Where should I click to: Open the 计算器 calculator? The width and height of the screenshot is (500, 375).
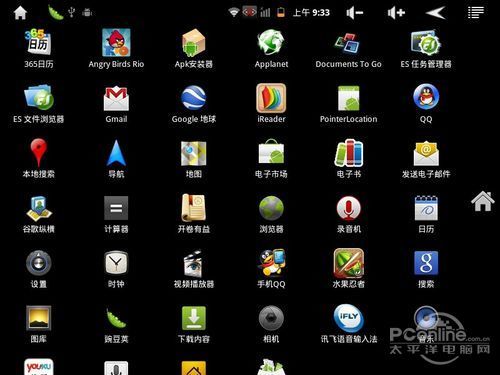click(116, 208)
